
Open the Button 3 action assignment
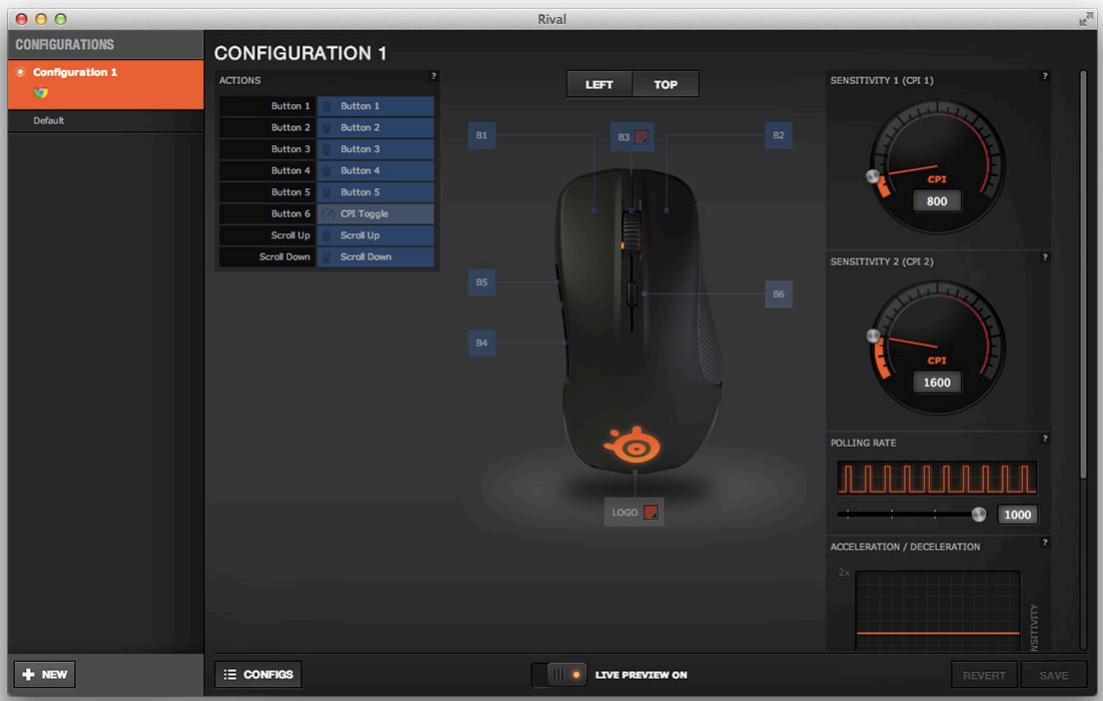click(376, 149)
